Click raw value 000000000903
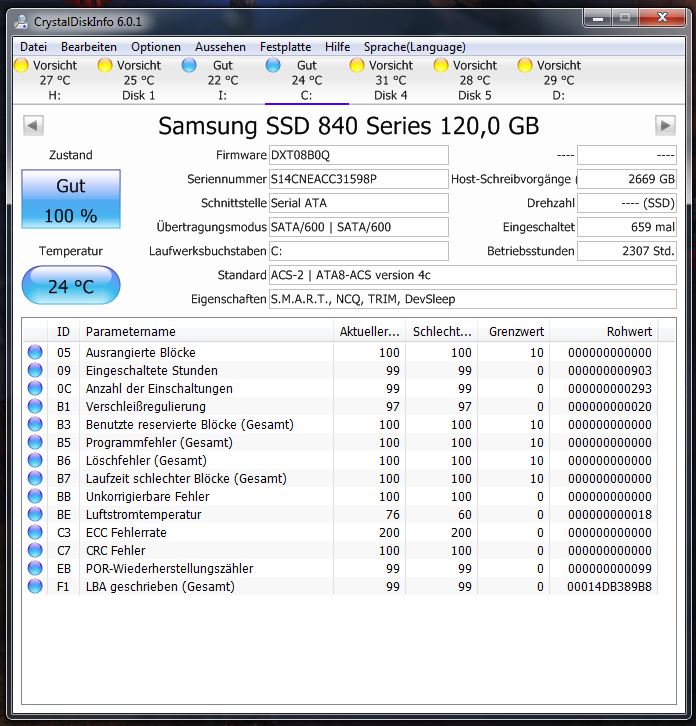Screen dimensions: 696x726 click(x=609, y=370)
